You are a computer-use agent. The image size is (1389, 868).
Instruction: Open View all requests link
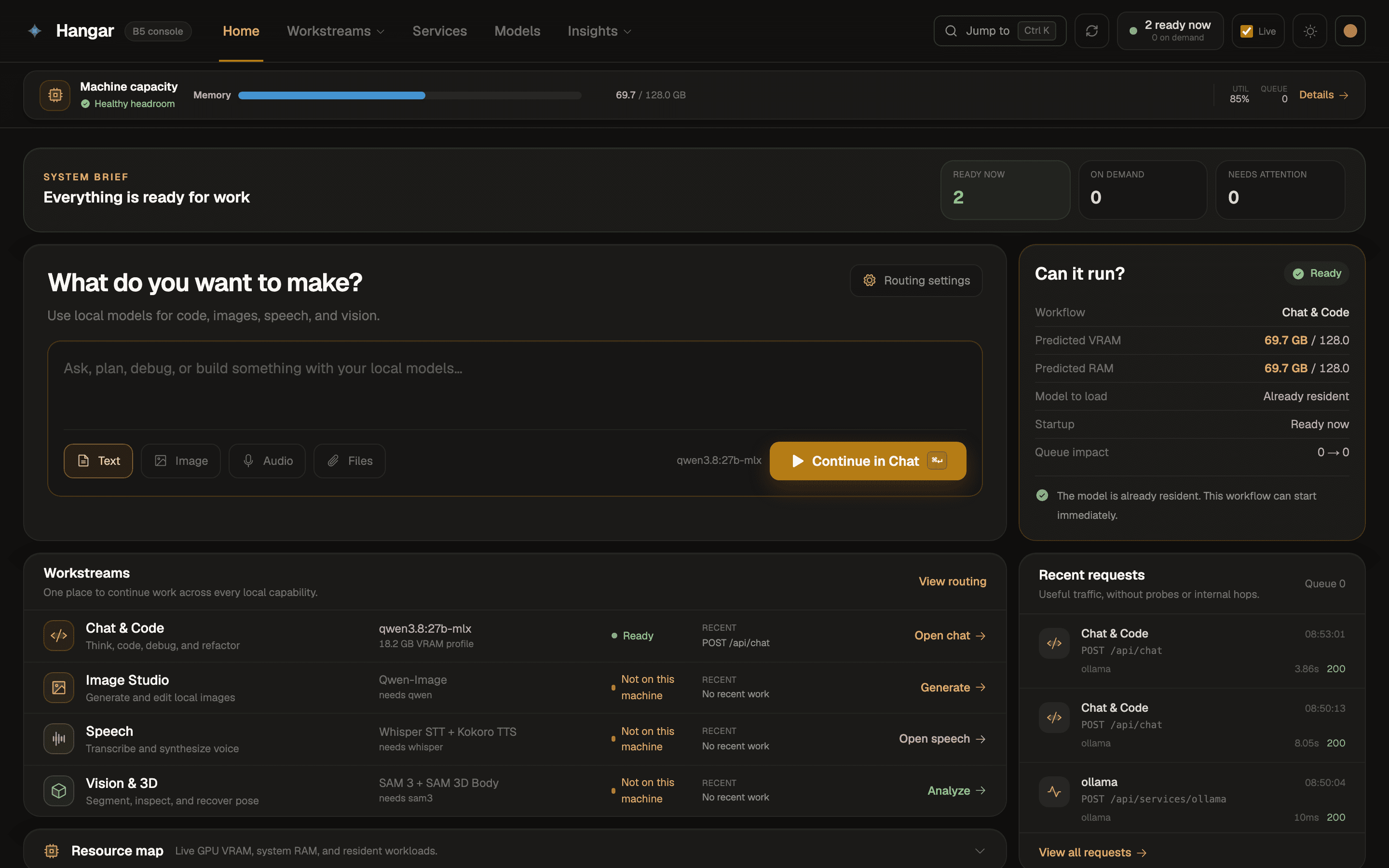1092,853
